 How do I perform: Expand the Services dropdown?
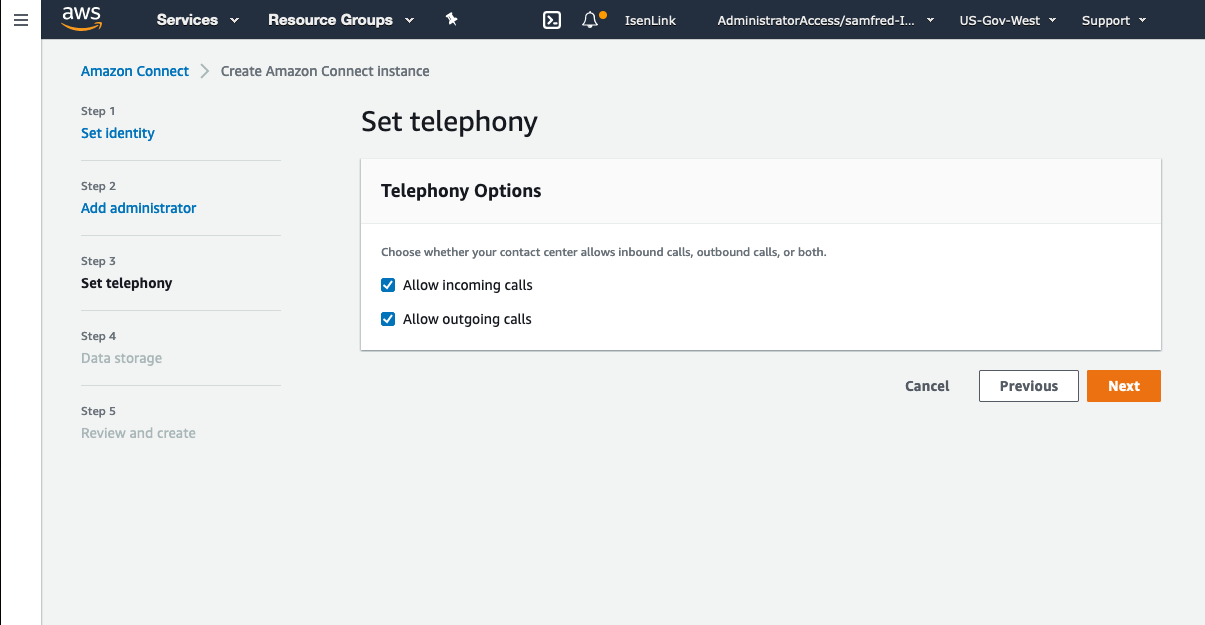pos(198,20)
